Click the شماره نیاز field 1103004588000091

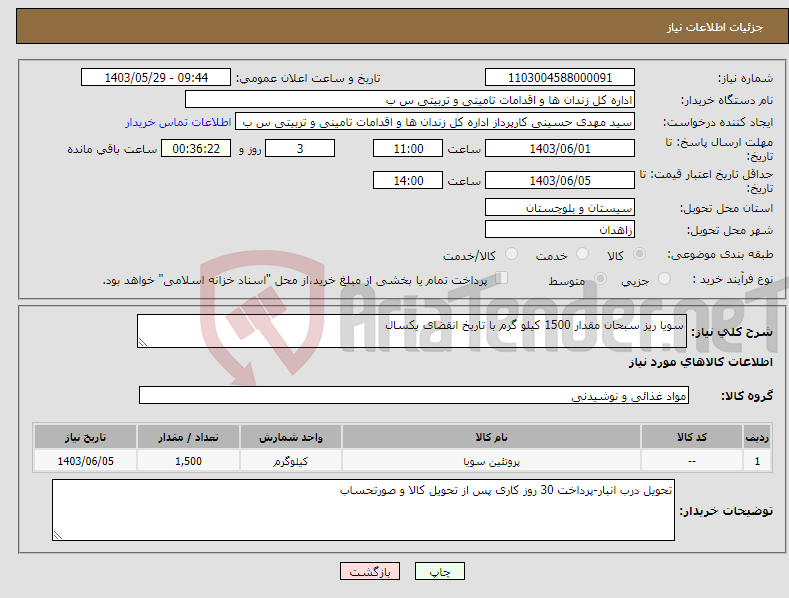[x=560, y=78]
